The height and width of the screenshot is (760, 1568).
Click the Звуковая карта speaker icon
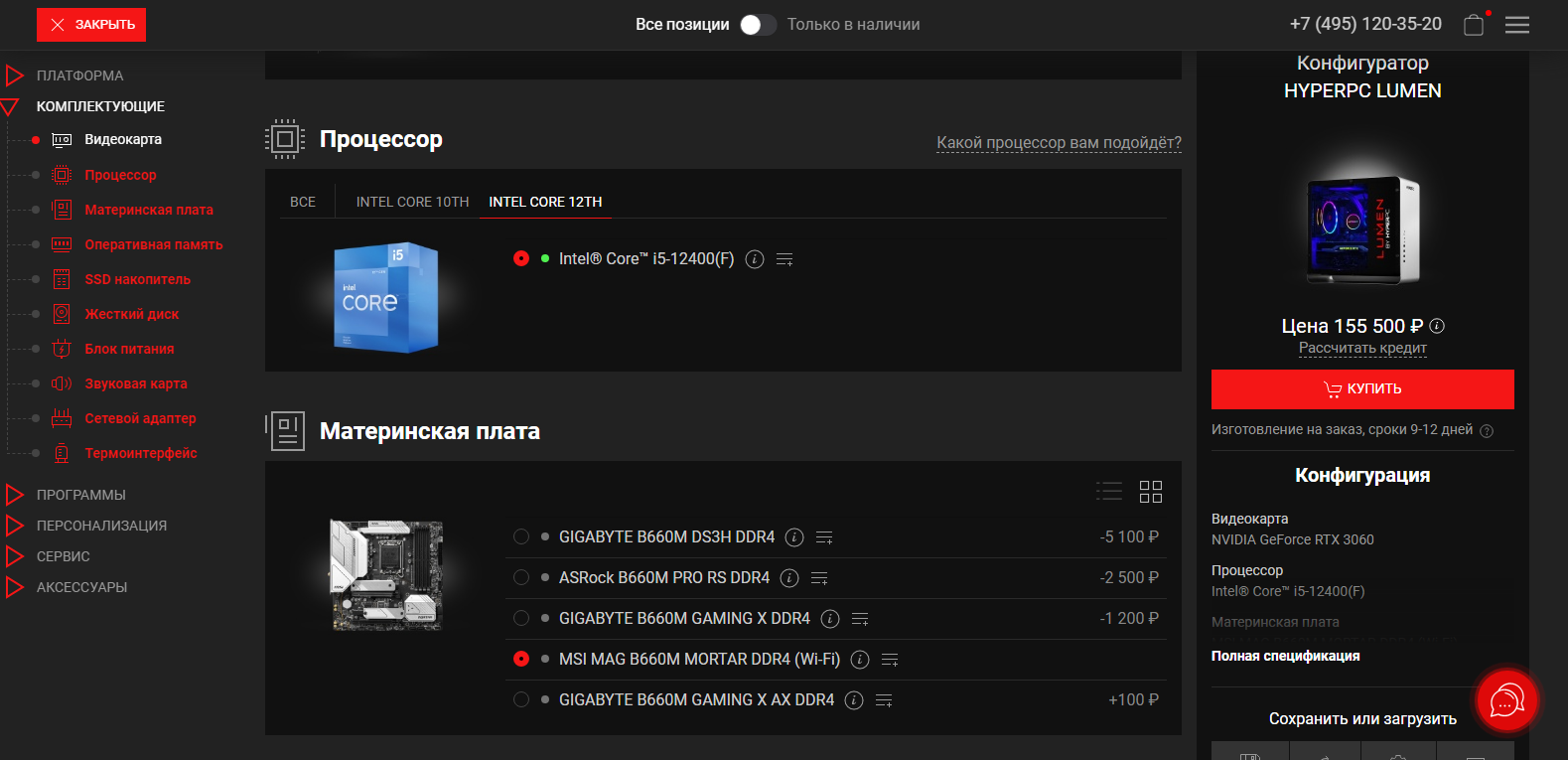(62, 383)
